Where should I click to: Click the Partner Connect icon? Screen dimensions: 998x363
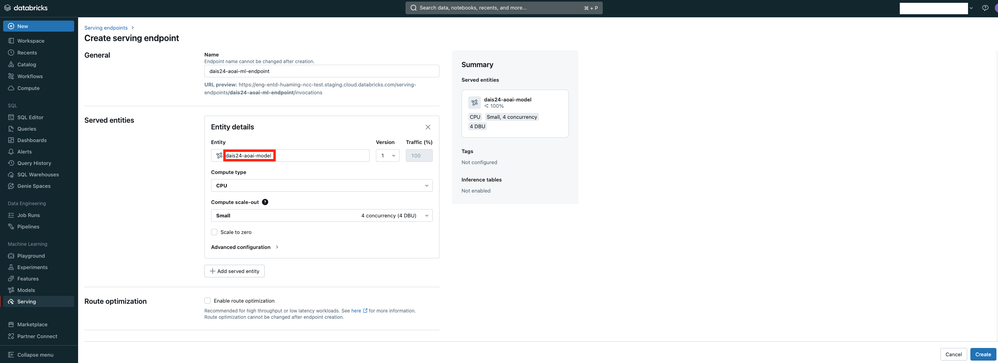(x=11, y=336)
